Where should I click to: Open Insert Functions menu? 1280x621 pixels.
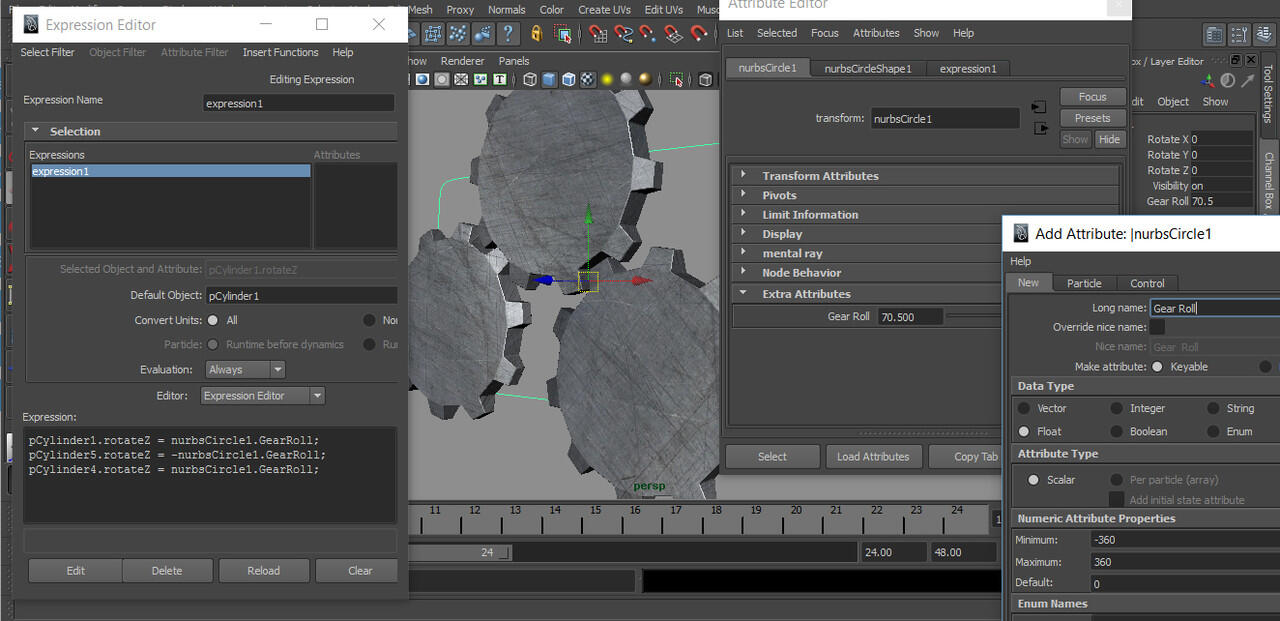pyautogui.click(x=280, y=52)
